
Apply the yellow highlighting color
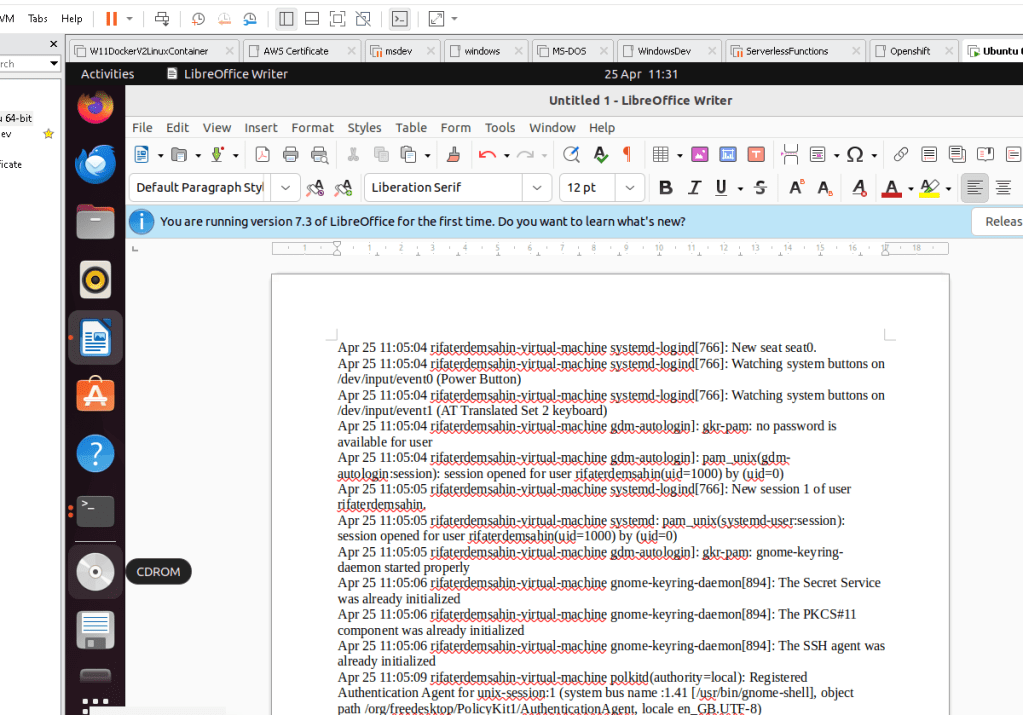(x=930, y=189)
